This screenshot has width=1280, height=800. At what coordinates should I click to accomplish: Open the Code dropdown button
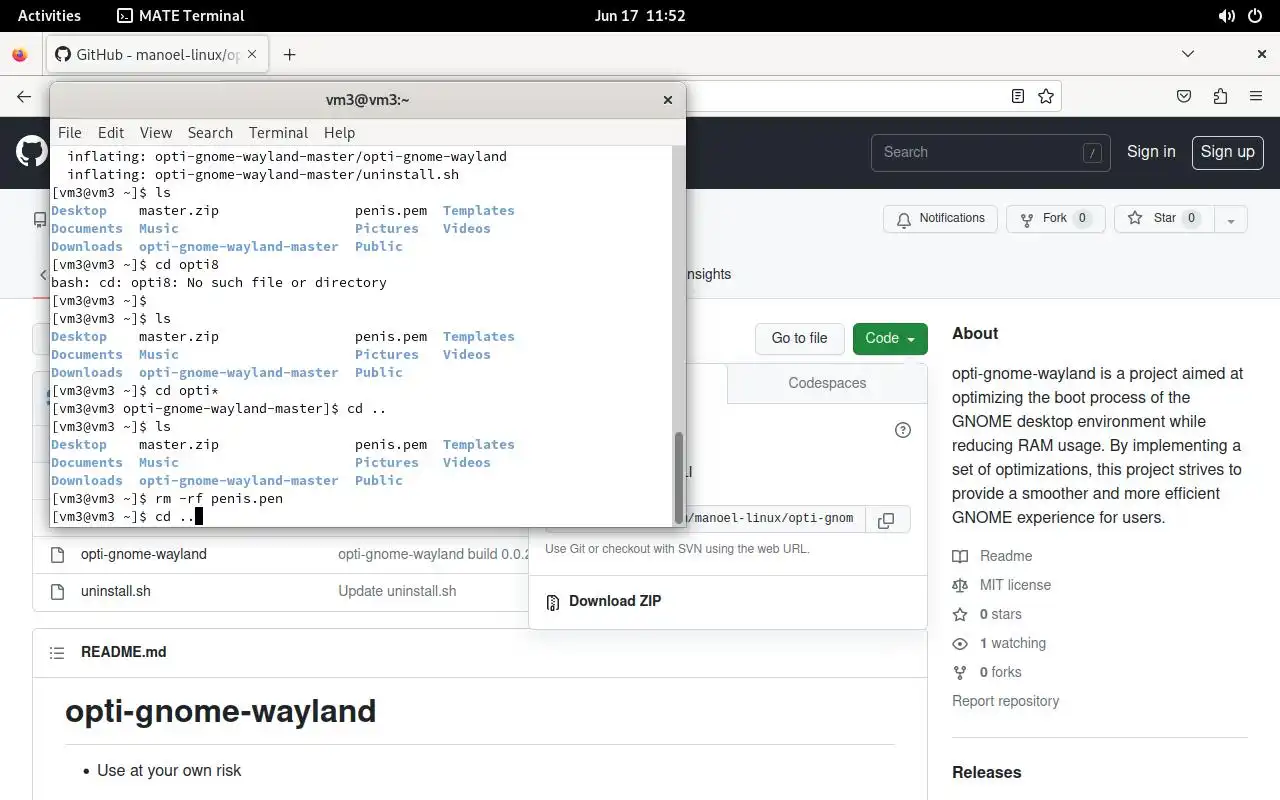pyautogui.click(x=890, y=338)
